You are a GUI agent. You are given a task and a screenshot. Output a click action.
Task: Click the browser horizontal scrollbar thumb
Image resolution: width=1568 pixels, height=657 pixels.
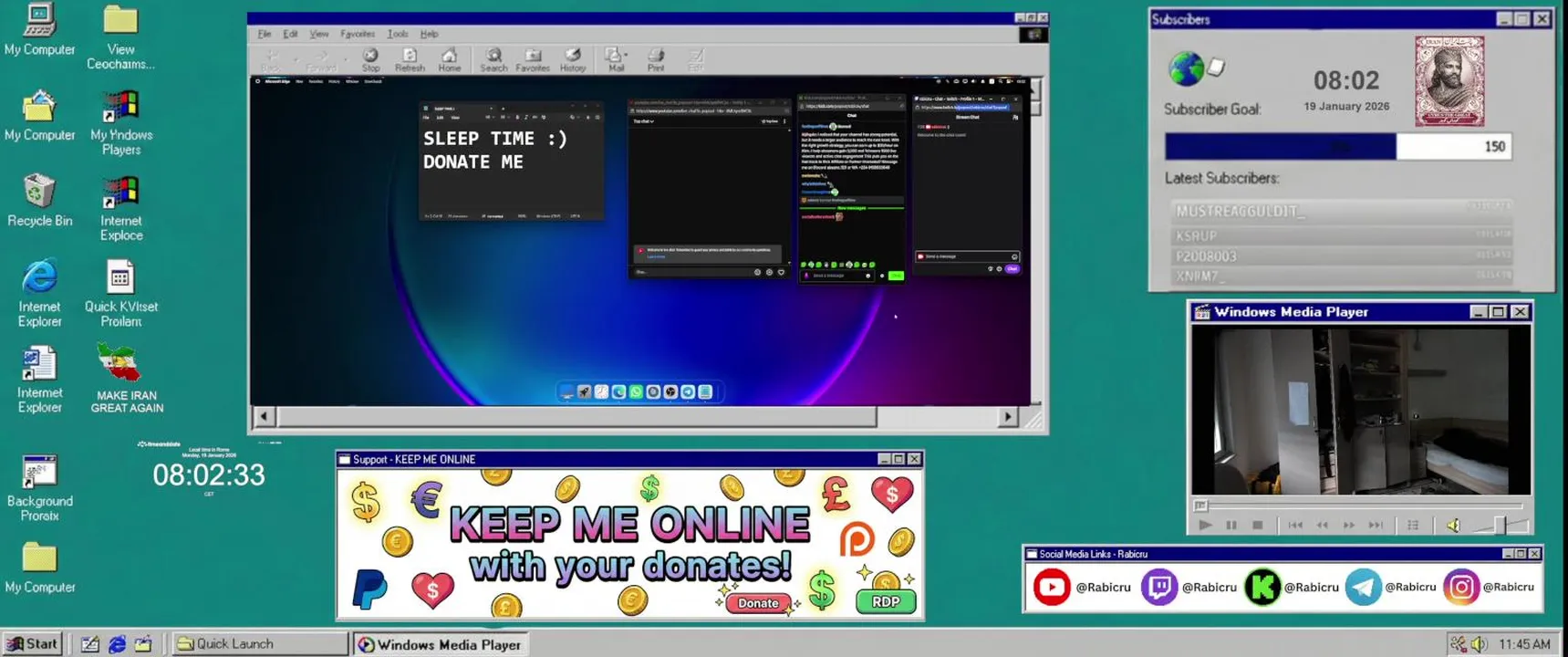(x=576, y=416)
